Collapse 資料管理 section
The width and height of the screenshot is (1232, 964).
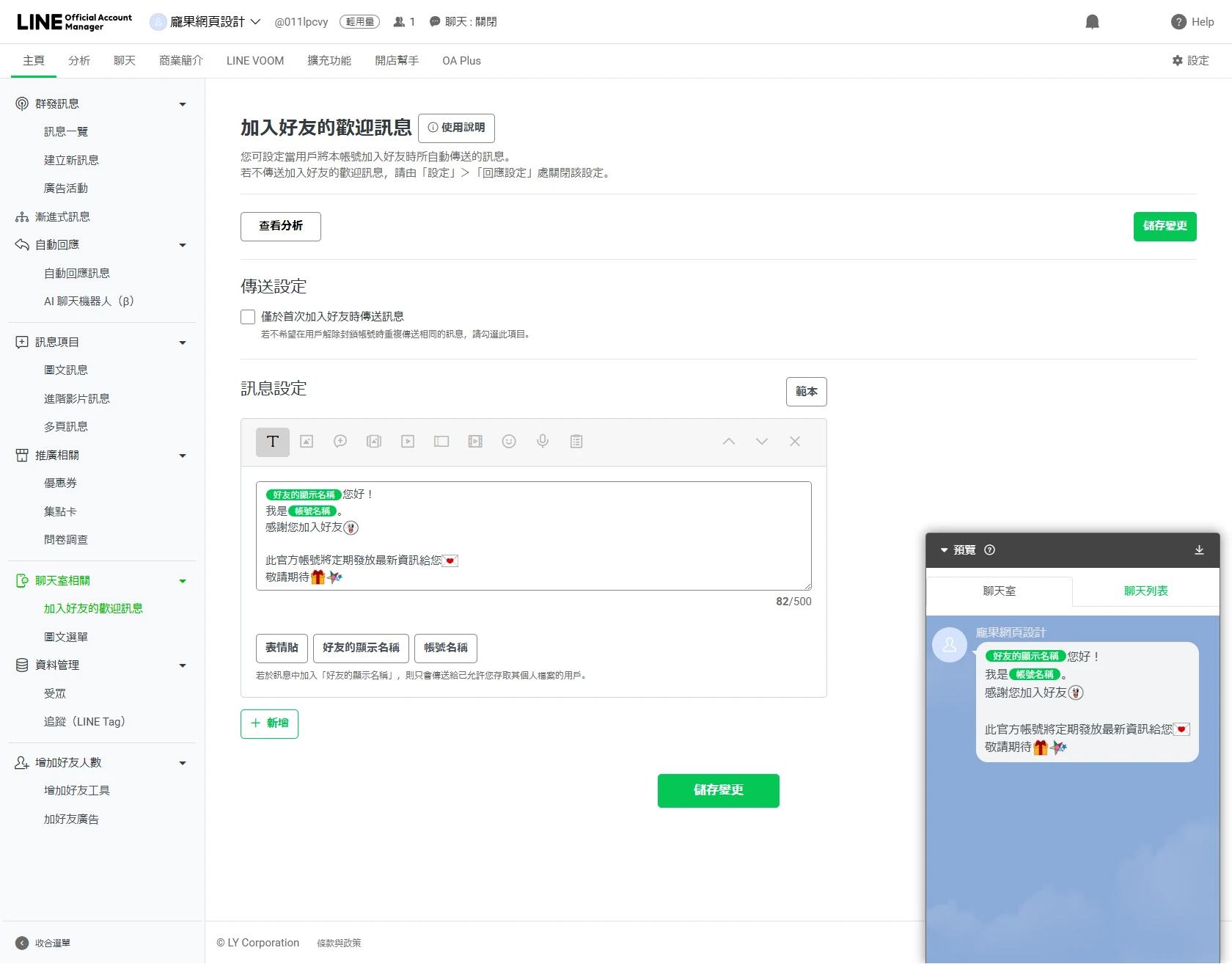point(183,665)
